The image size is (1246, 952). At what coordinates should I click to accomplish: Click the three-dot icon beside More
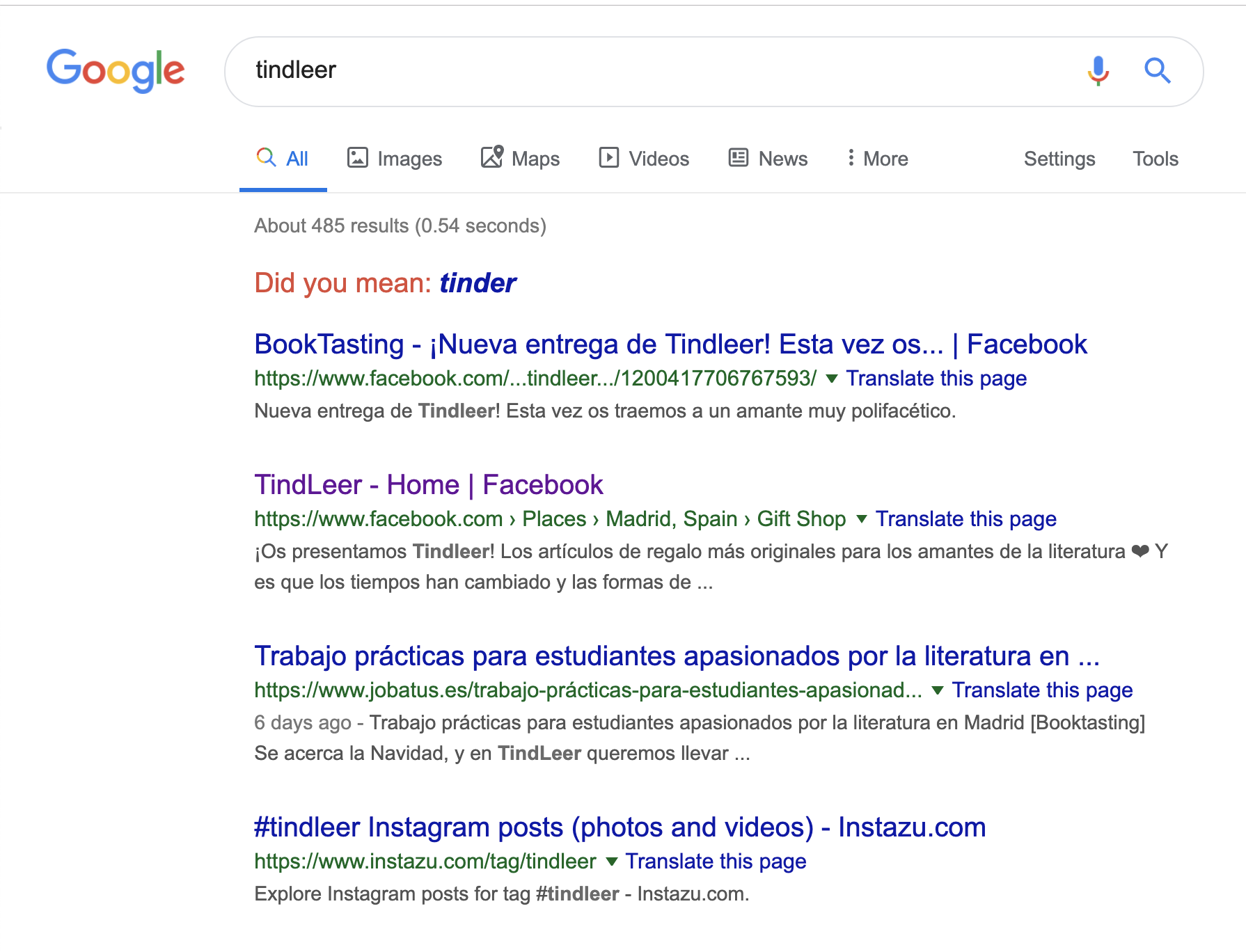[851, 158]
